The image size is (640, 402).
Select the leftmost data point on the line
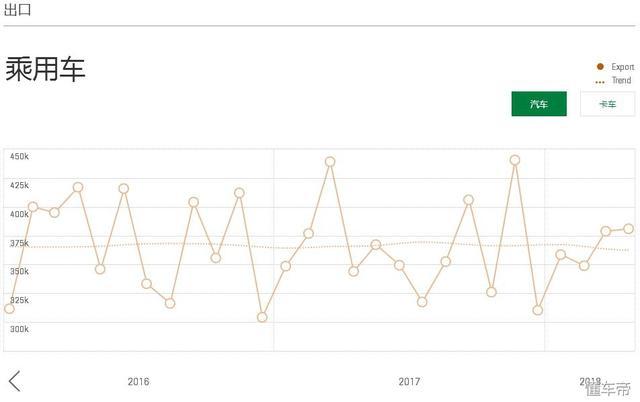coord(9,309)
